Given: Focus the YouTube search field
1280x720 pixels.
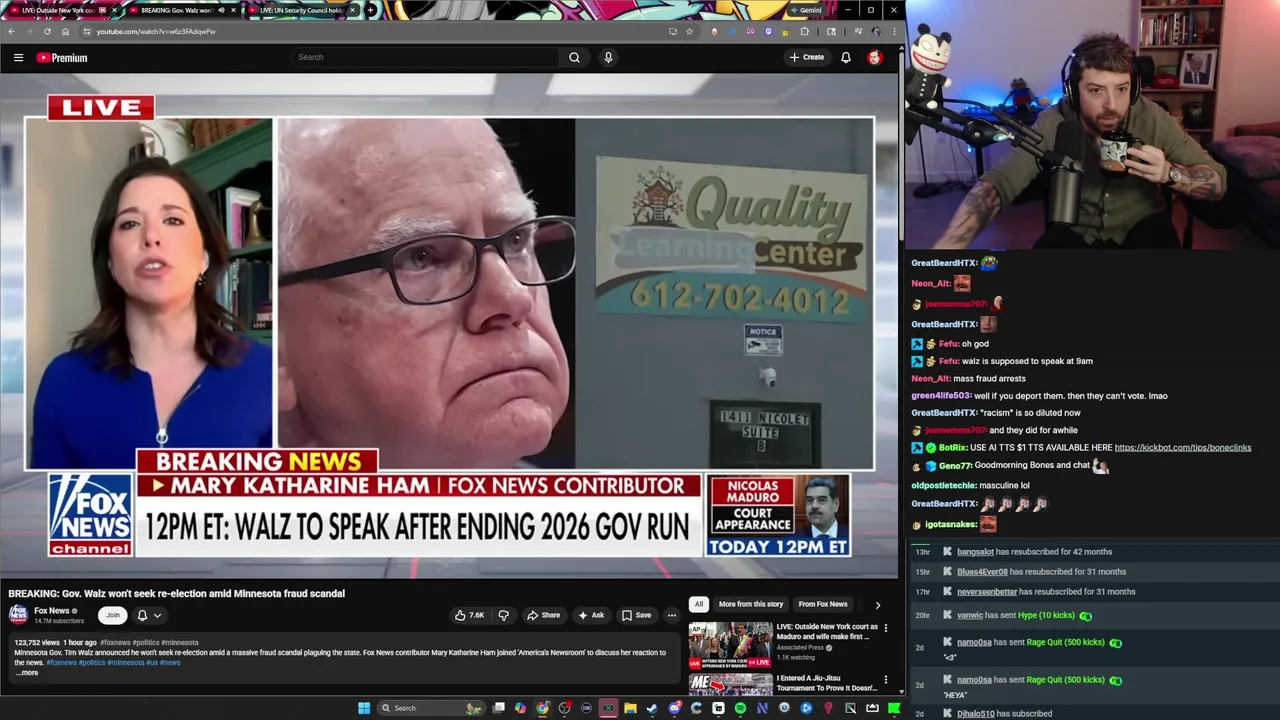Looking at the screenshot, I should click(426, 57).
